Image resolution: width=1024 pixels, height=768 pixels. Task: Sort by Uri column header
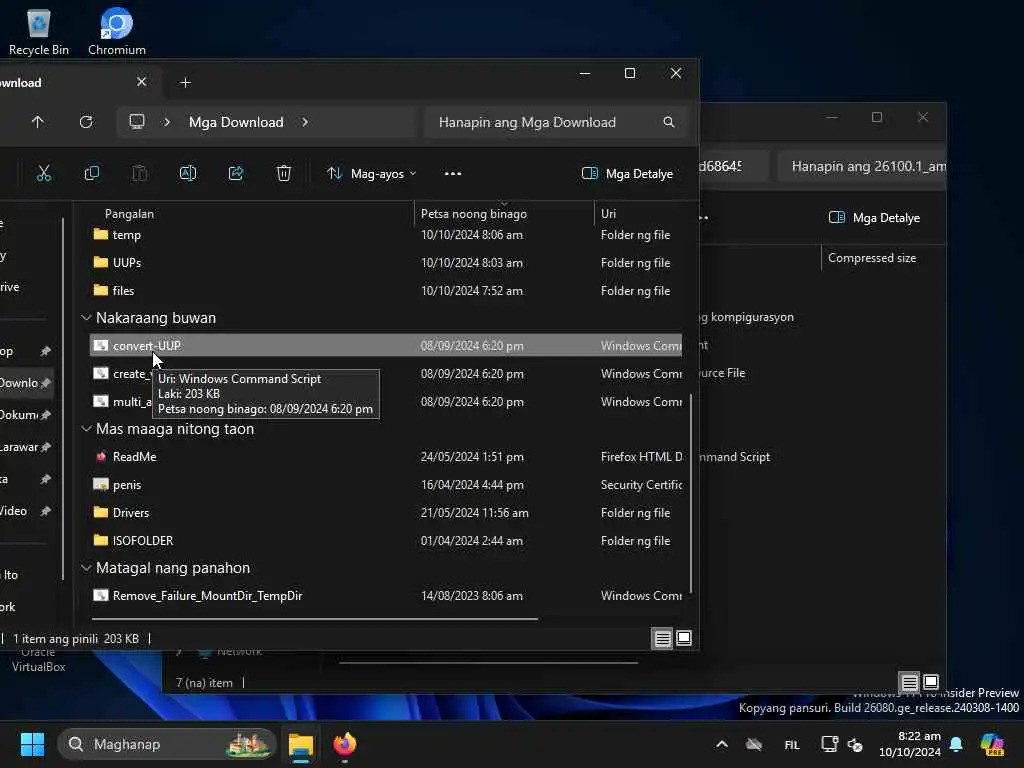click(608, 214)
